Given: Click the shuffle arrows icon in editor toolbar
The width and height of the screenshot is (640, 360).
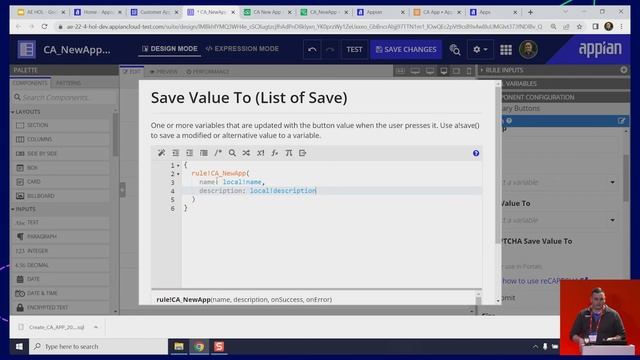Looking at the screenshot, I should coord(246,153).
